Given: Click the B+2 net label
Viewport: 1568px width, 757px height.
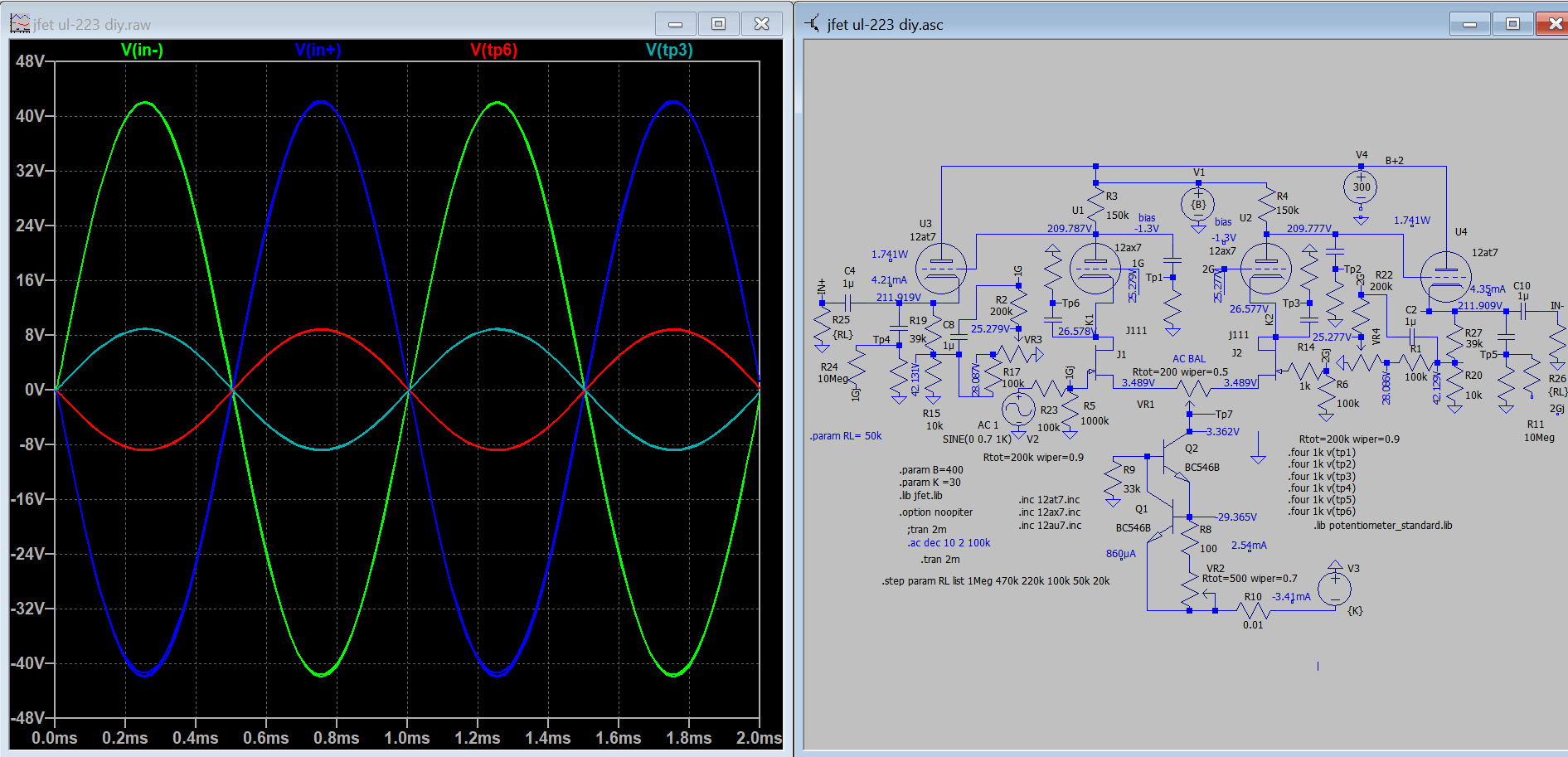Looking at the screenshot, I should pyautogui.click(x=1395, y=161).
